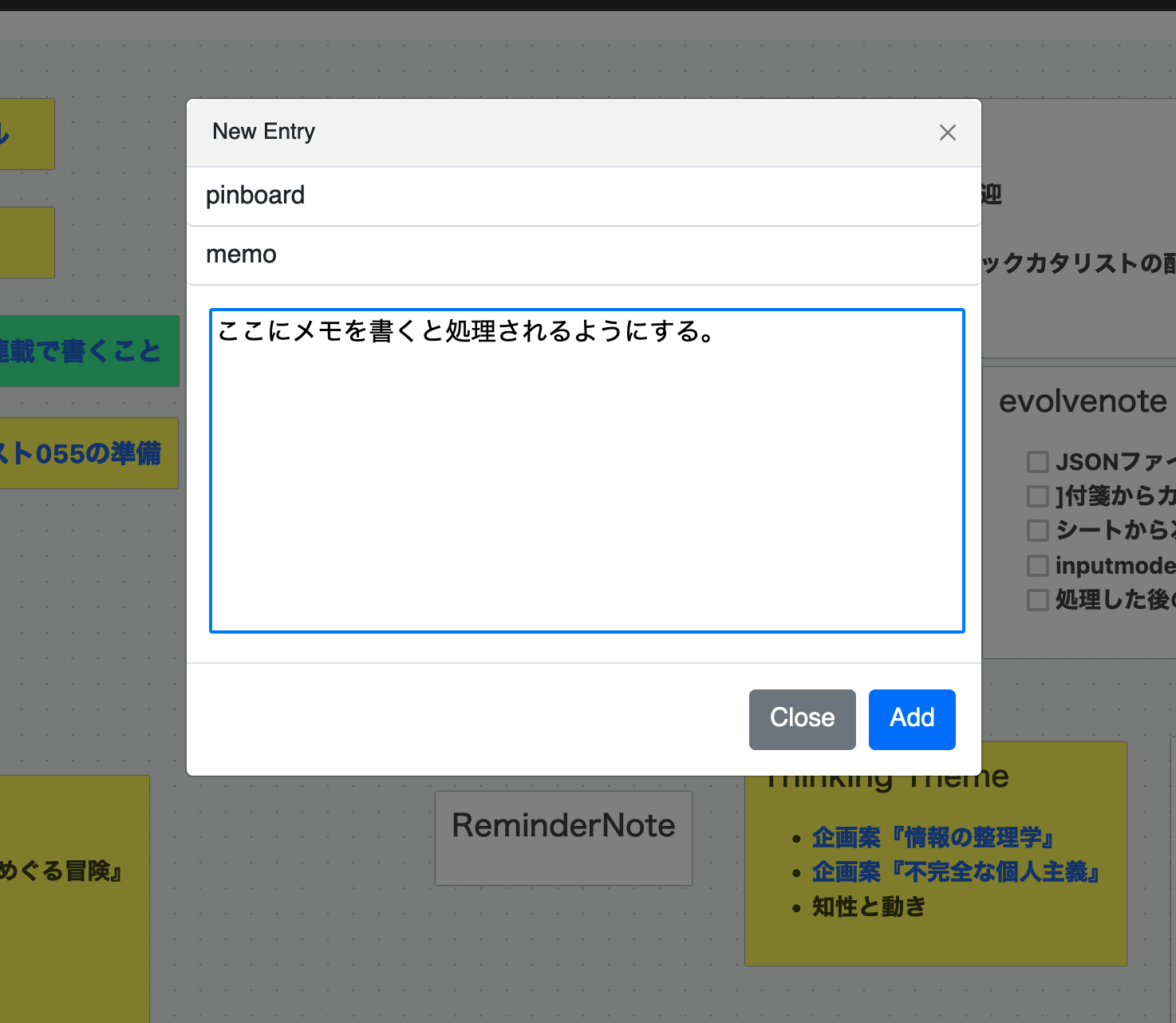
Task: Open the 企画案『不完全な個人主義』 link
Action: point(955,872)
